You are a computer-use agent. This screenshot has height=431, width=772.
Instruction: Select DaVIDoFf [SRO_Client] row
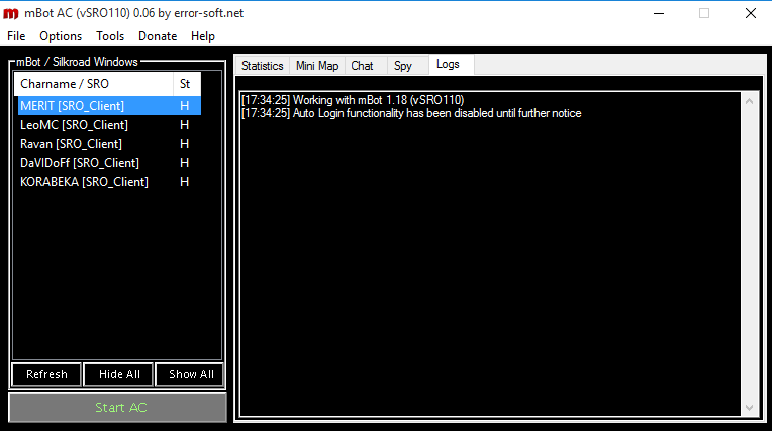[109, 163]
